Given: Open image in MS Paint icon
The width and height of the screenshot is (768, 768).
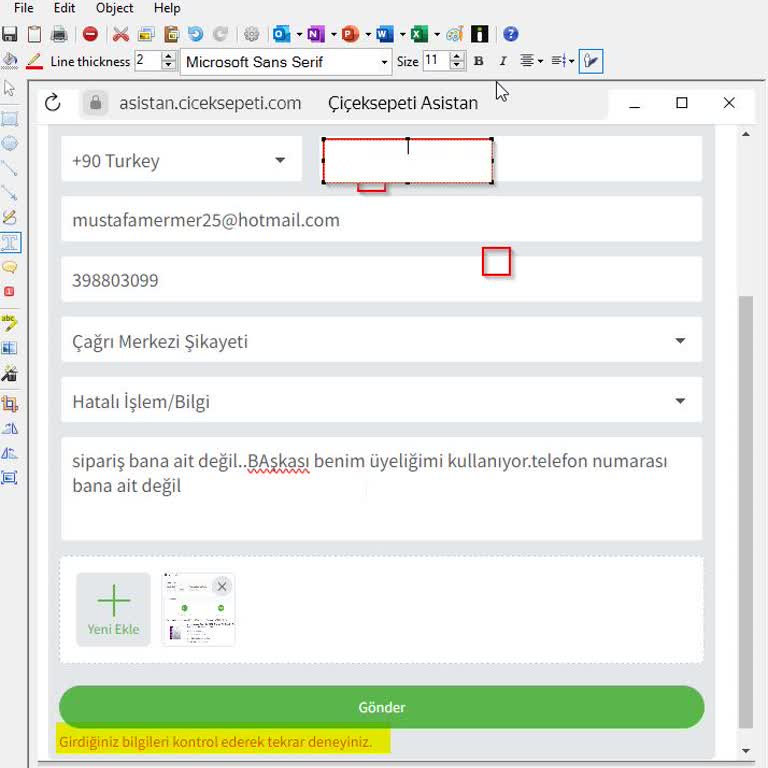Looking at the screenshot, I should pyautogui.click(x=455, y=34).
